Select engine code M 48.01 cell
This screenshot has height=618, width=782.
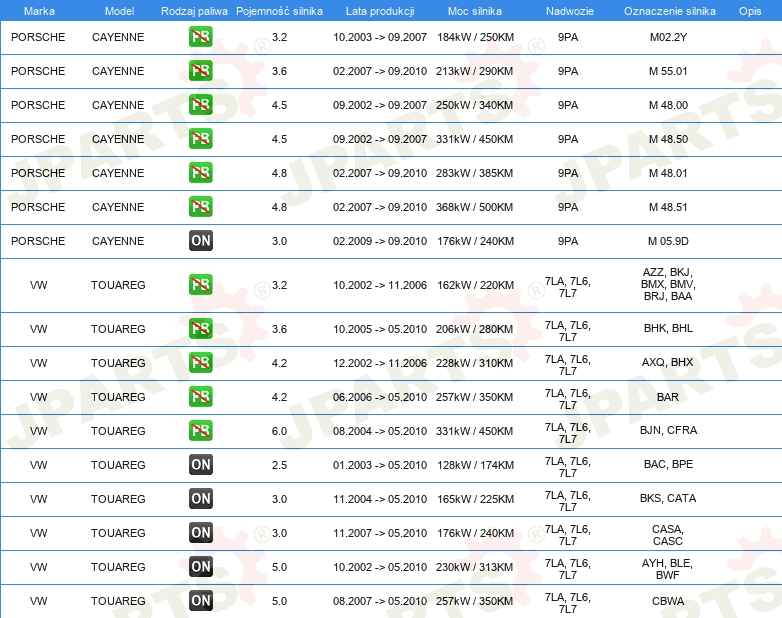click(668, 173)
